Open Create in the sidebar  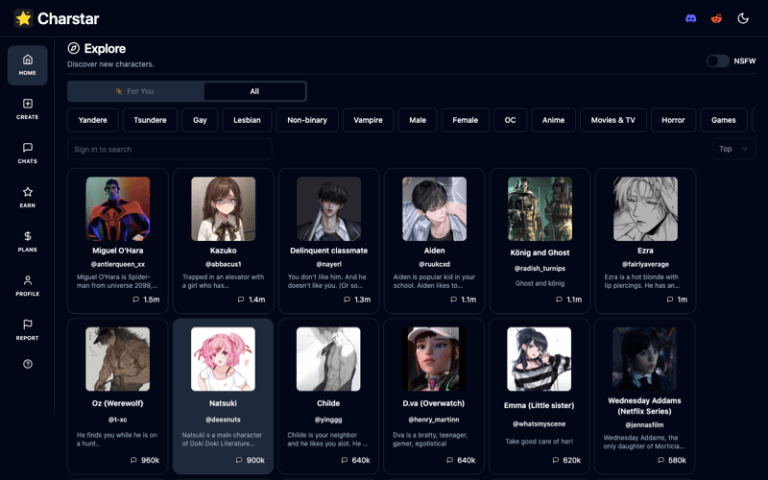pos(27,109)
